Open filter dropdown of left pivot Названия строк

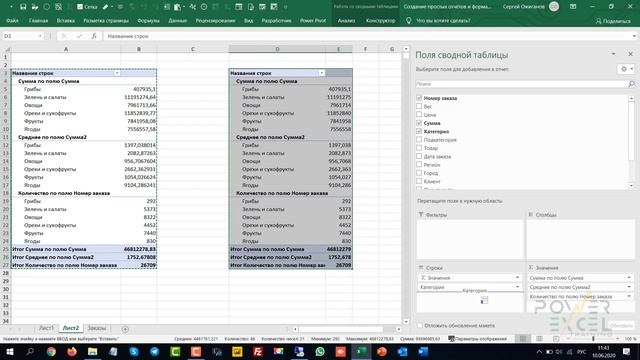pyautogui.click(x=117, y=73)
